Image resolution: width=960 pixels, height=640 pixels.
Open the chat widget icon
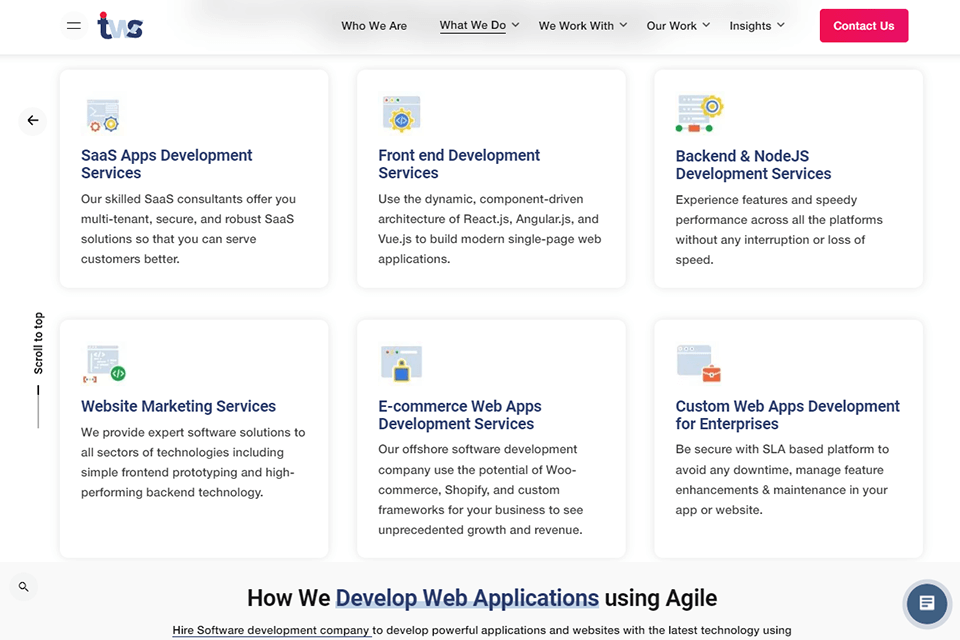926,603
